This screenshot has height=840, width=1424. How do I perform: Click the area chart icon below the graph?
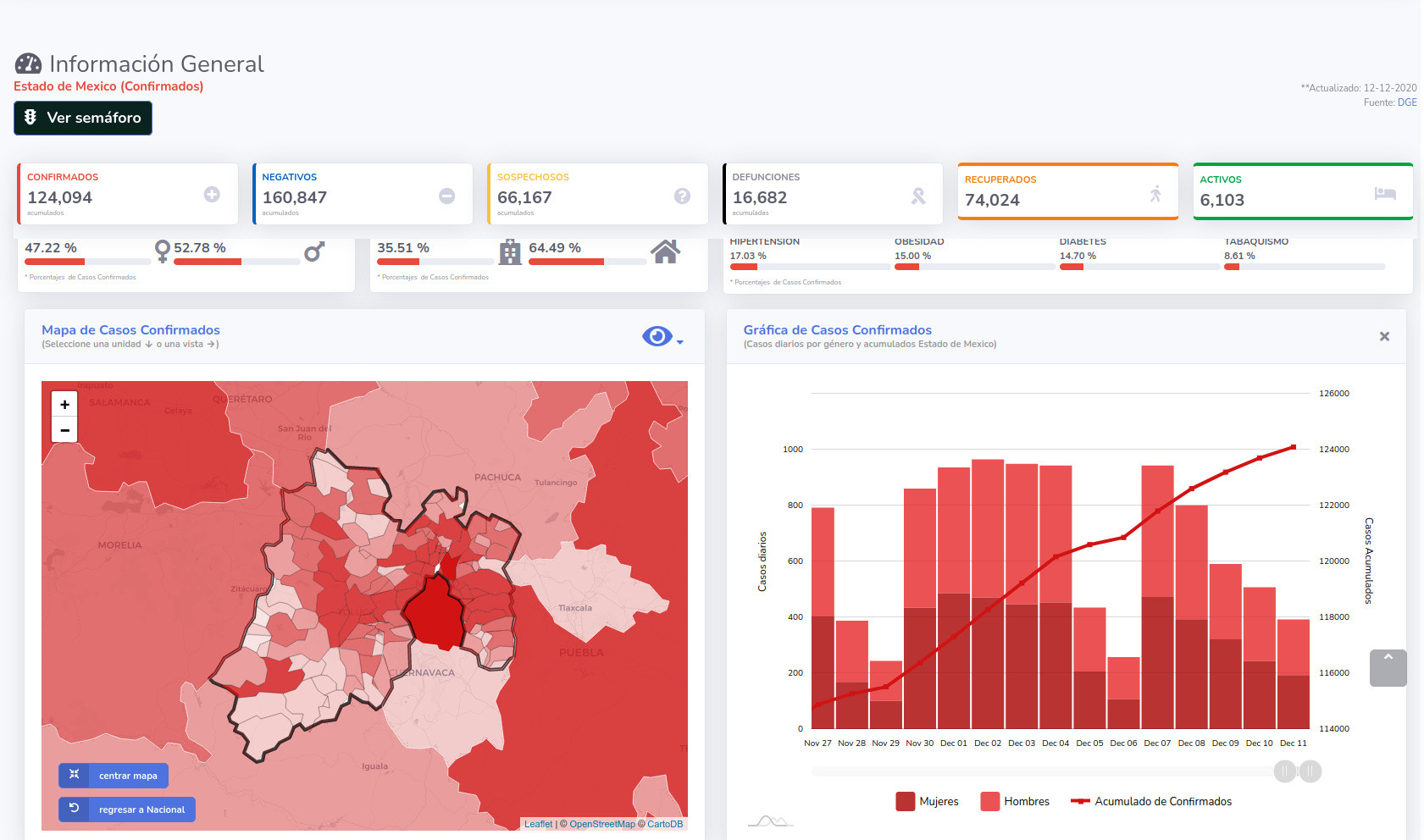coord(770,821)
